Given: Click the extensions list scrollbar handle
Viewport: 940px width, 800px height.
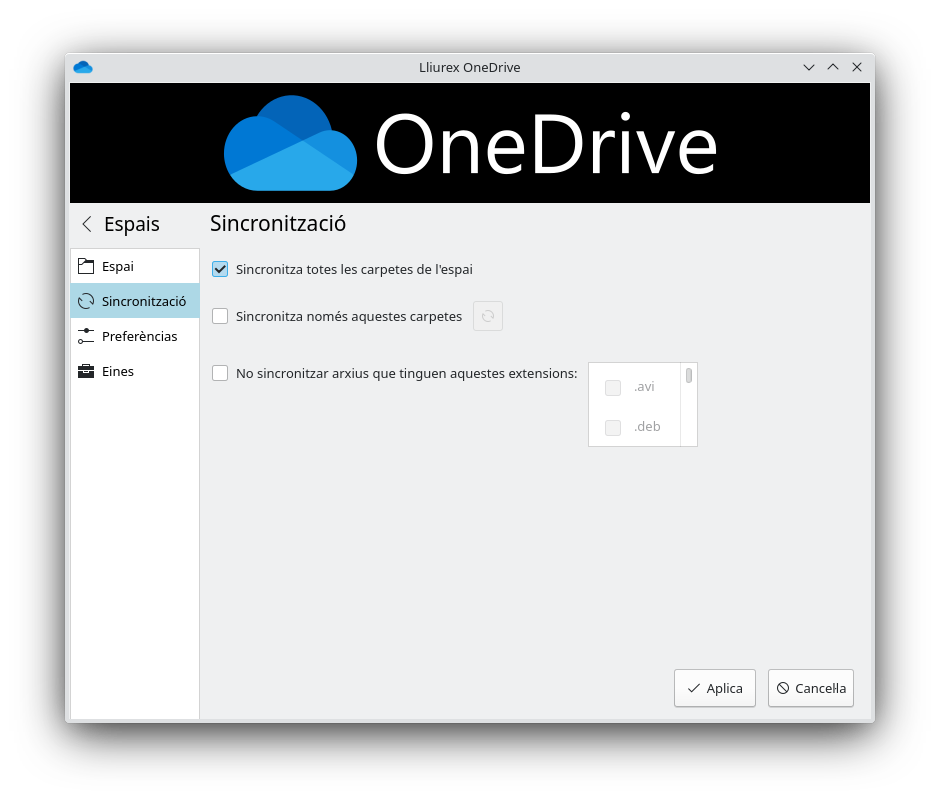Looking at the screenshot, I should [689, 376].
